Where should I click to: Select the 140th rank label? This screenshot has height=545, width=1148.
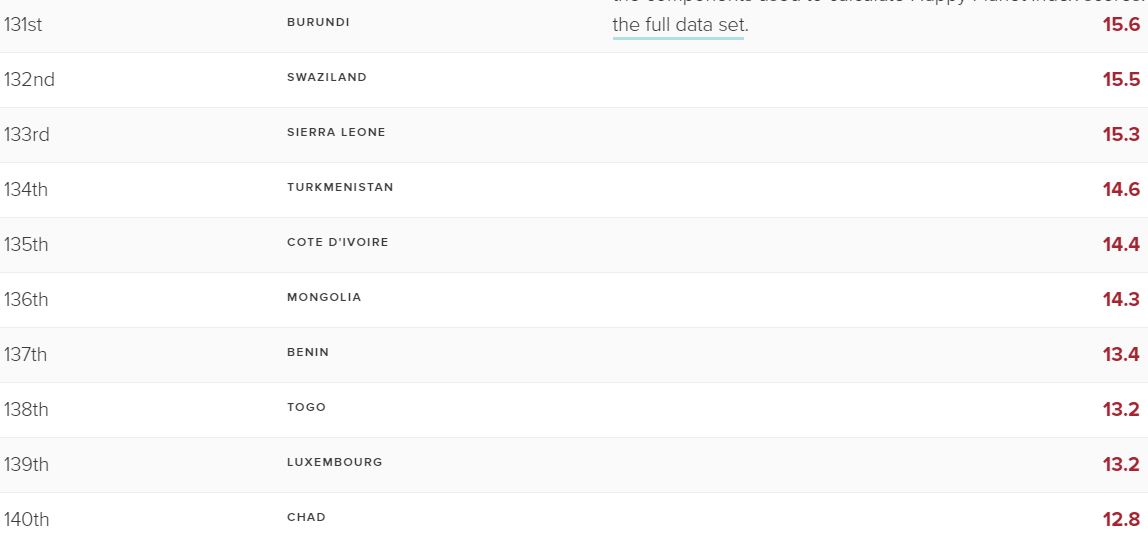click(26, 520)
